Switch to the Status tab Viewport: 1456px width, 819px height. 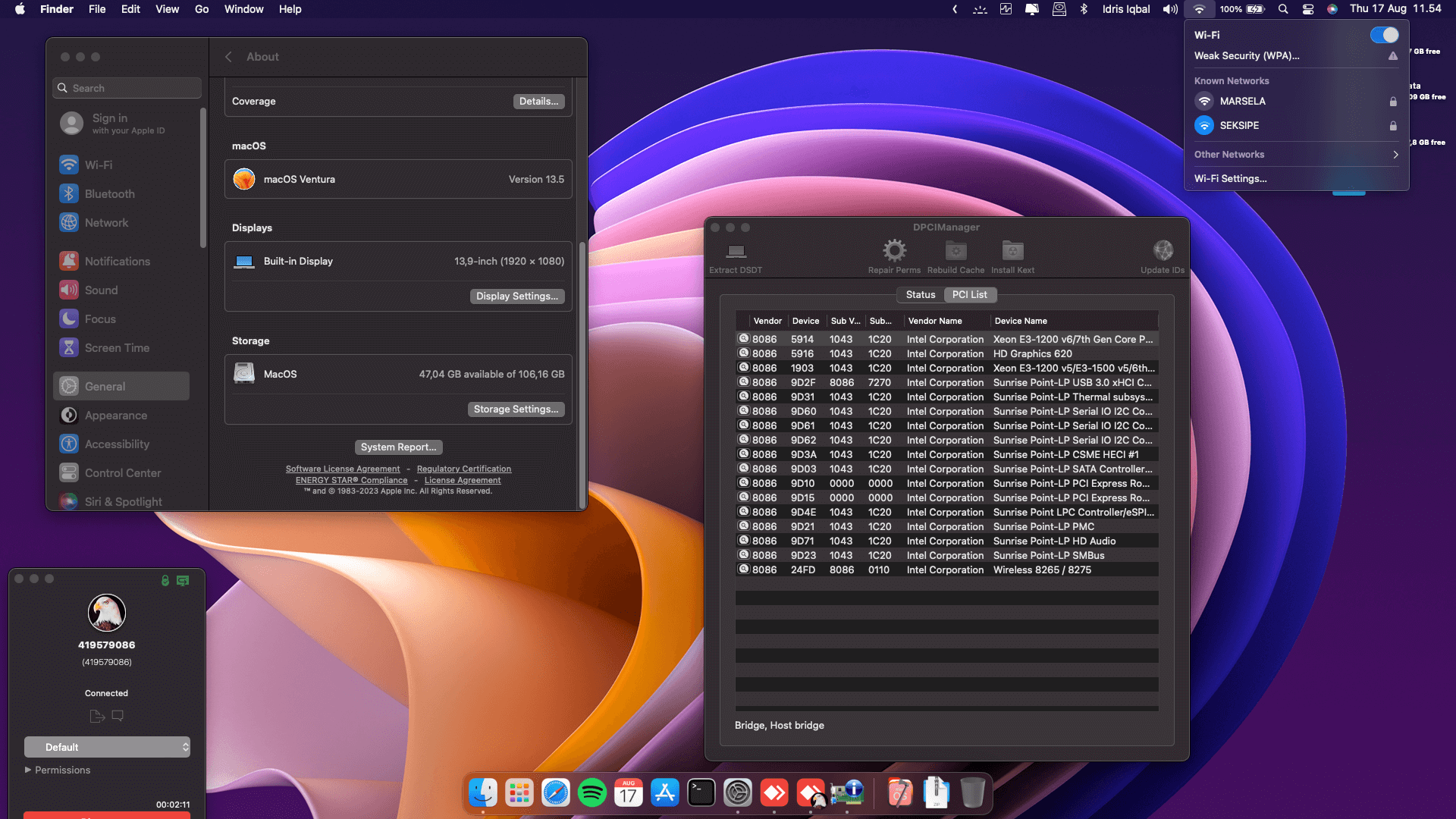tap(920, 295)
